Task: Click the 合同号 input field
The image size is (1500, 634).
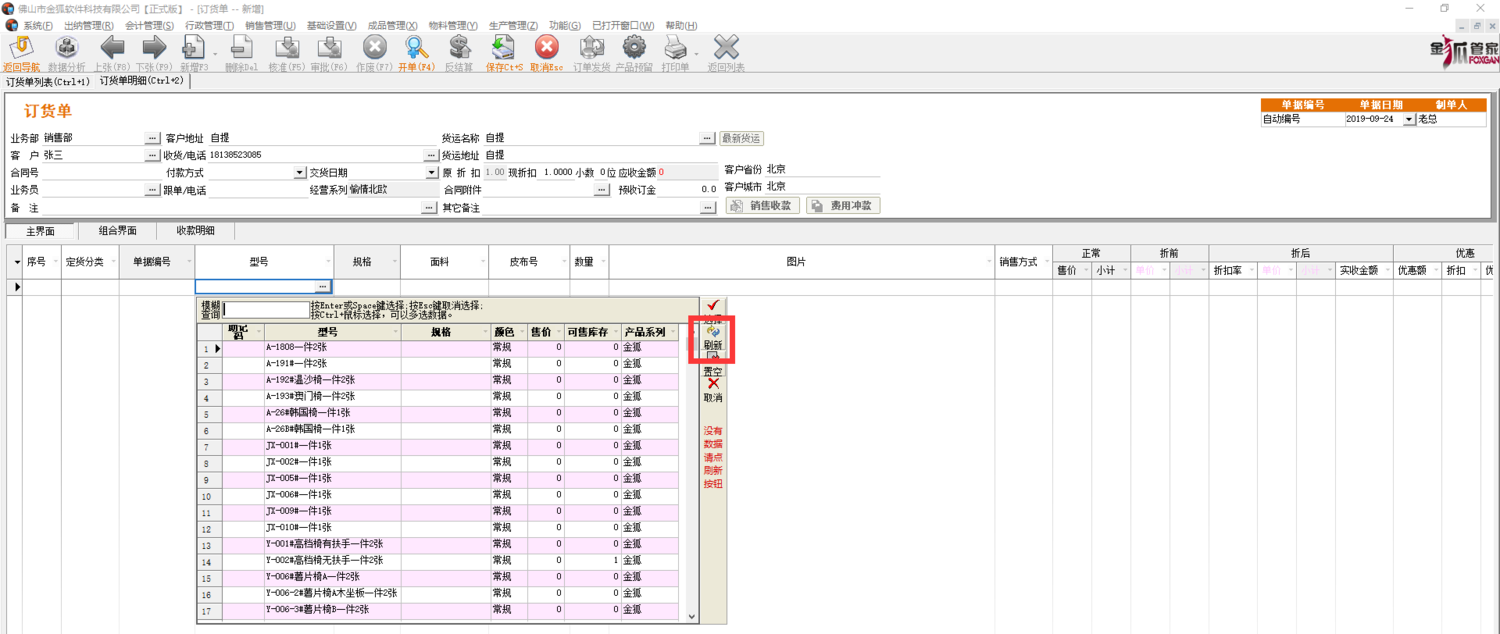Action: [103, 173]
